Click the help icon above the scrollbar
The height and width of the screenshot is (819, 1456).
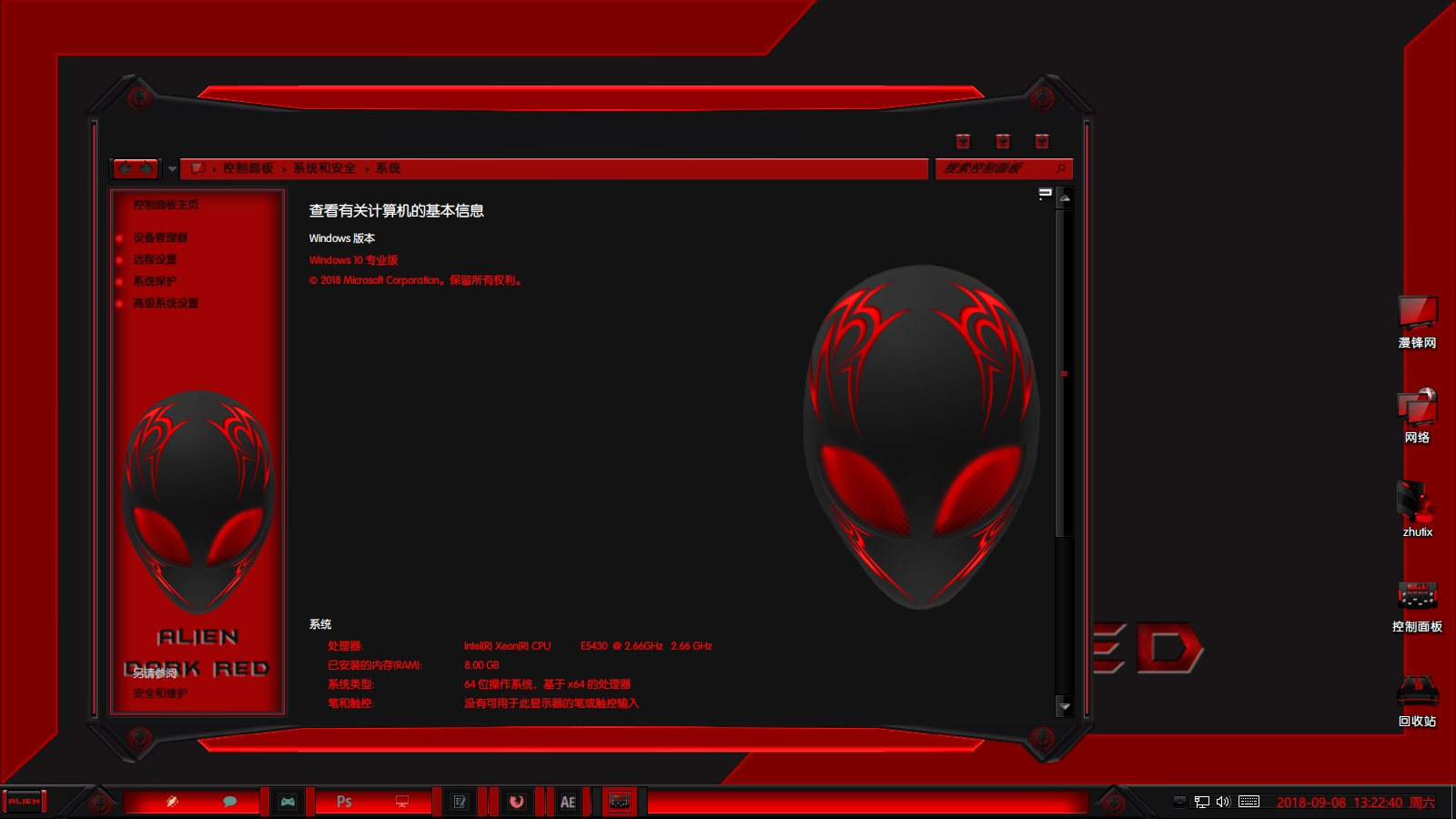[x=1045, y=194]
